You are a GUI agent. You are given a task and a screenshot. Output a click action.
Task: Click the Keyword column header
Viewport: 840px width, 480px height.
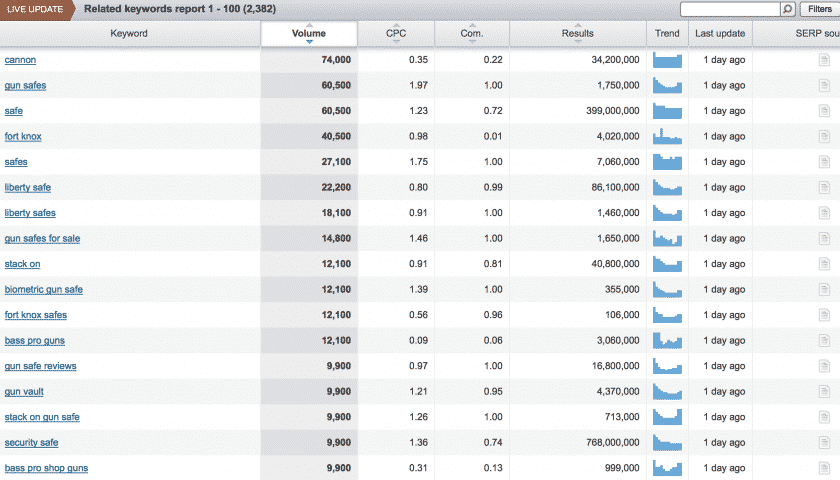pos(129,34)
